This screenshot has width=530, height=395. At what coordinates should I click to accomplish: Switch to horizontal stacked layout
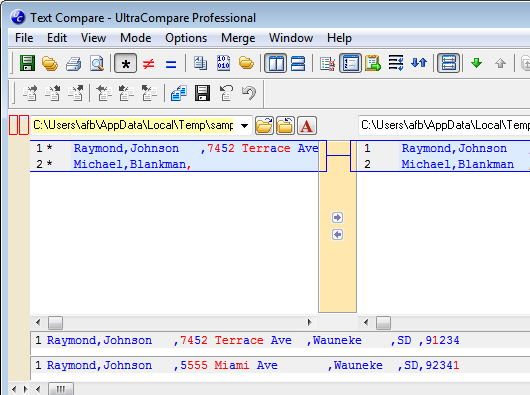pos(298,63)
